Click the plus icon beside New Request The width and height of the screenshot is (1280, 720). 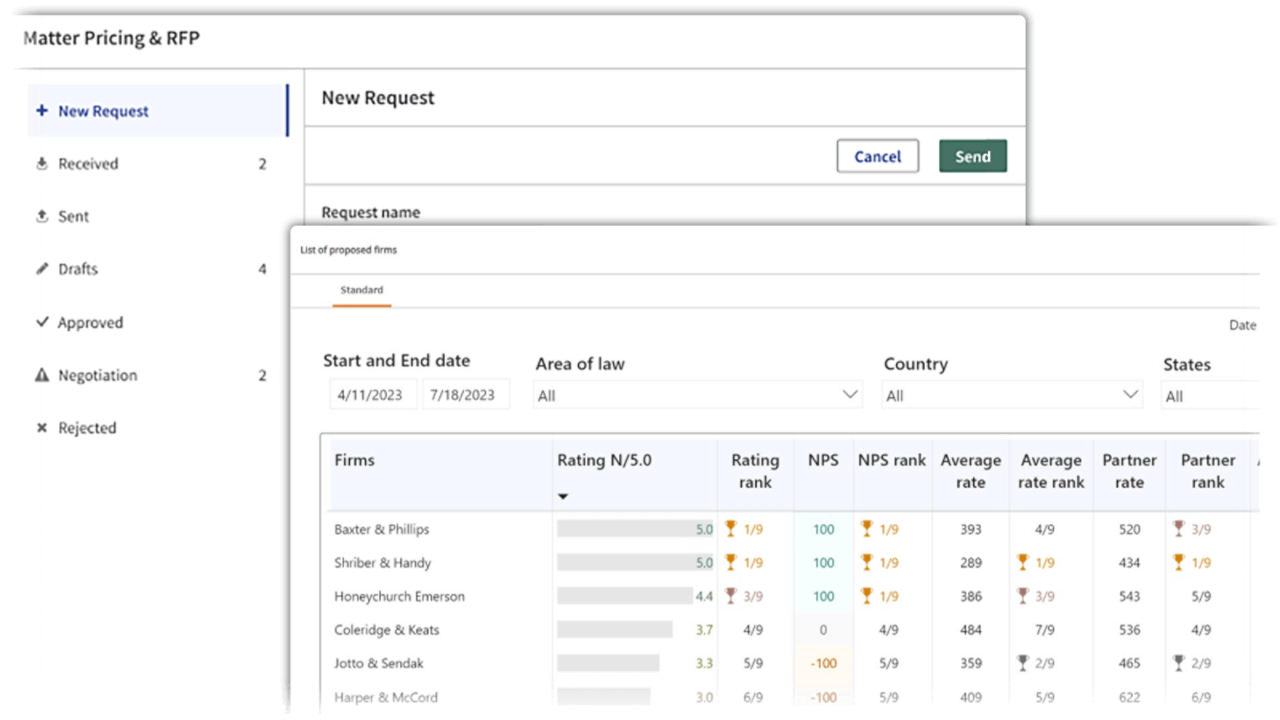point(42,111)
